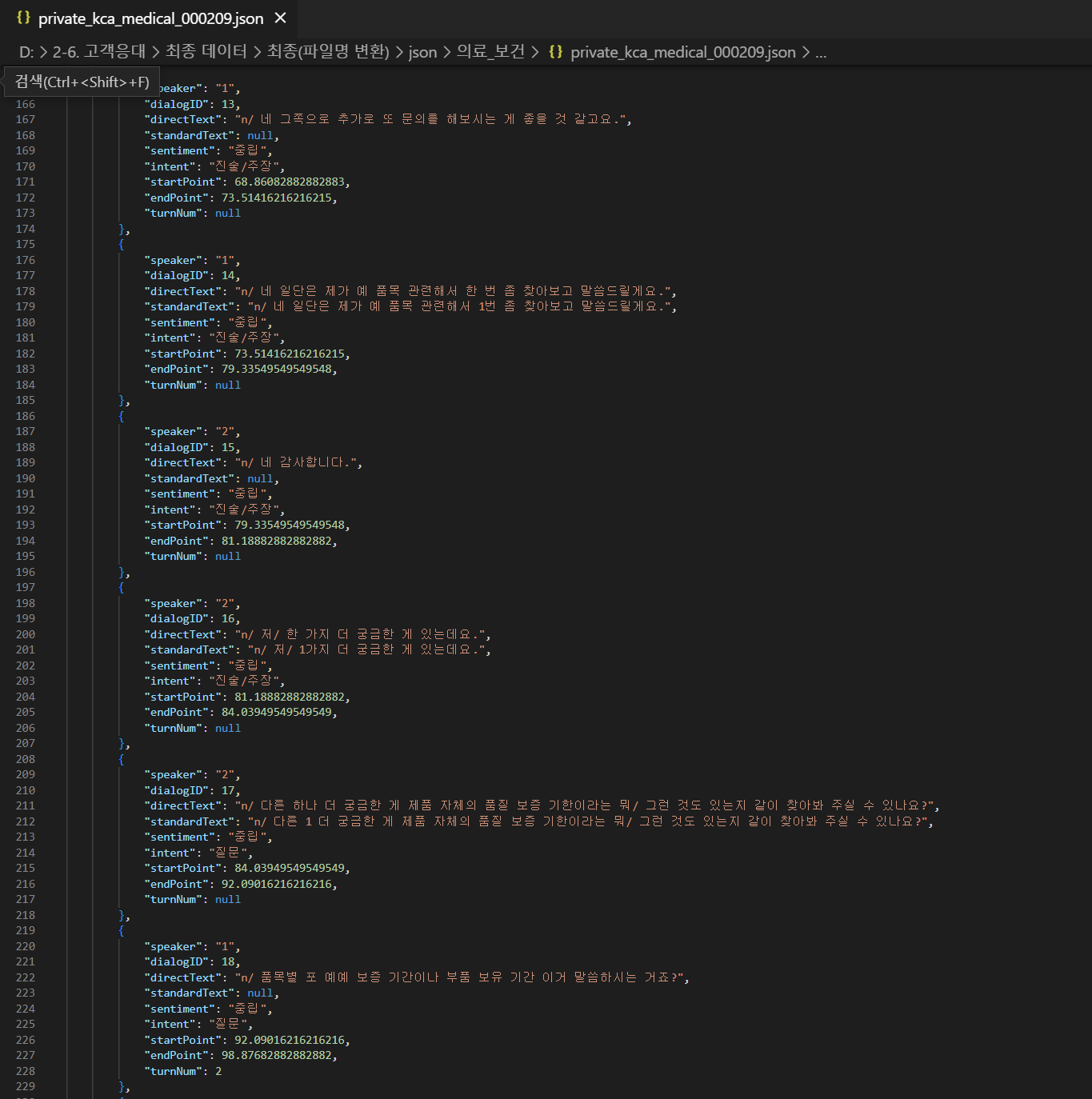Click the speaker value "1" on line 220
1092x1099 pixels.
[x=225, y=946]
